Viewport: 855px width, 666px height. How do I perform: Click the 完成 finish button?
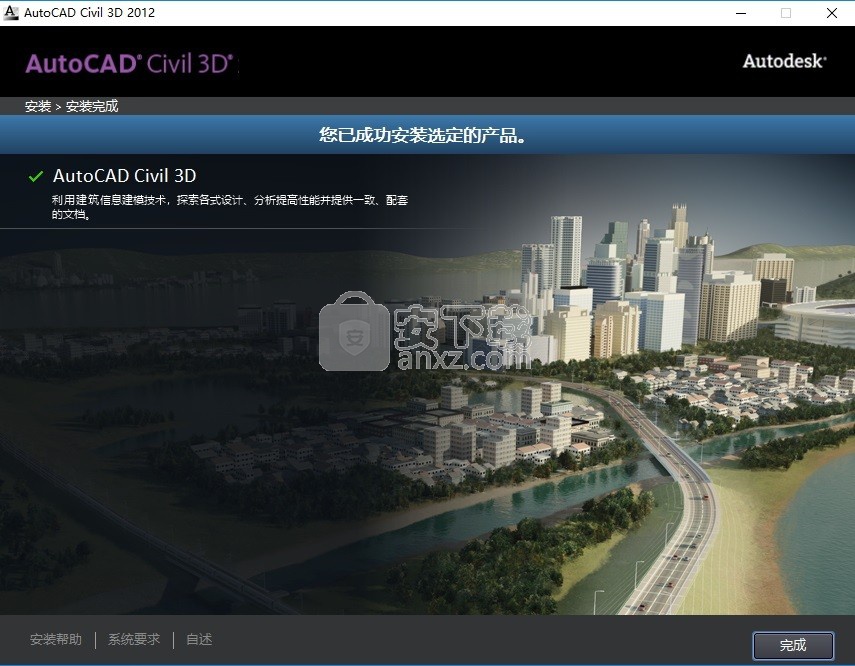click(793, 645)
